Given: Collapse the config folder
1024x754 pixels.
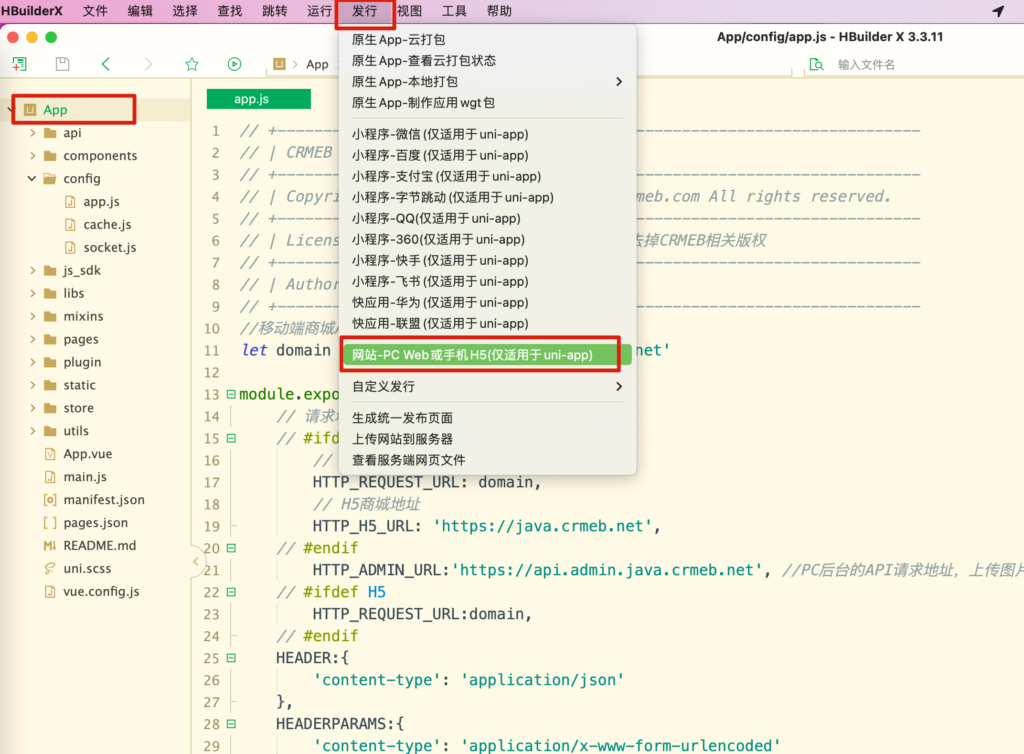Looking at the screenshot, I should click(31, 178).
